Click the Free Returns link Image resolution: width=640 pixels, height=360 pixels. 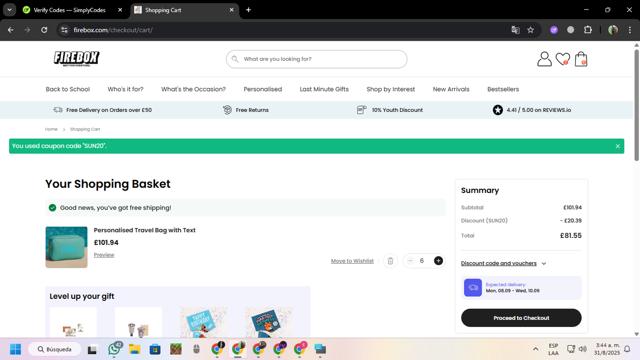[x=246, y=110]
